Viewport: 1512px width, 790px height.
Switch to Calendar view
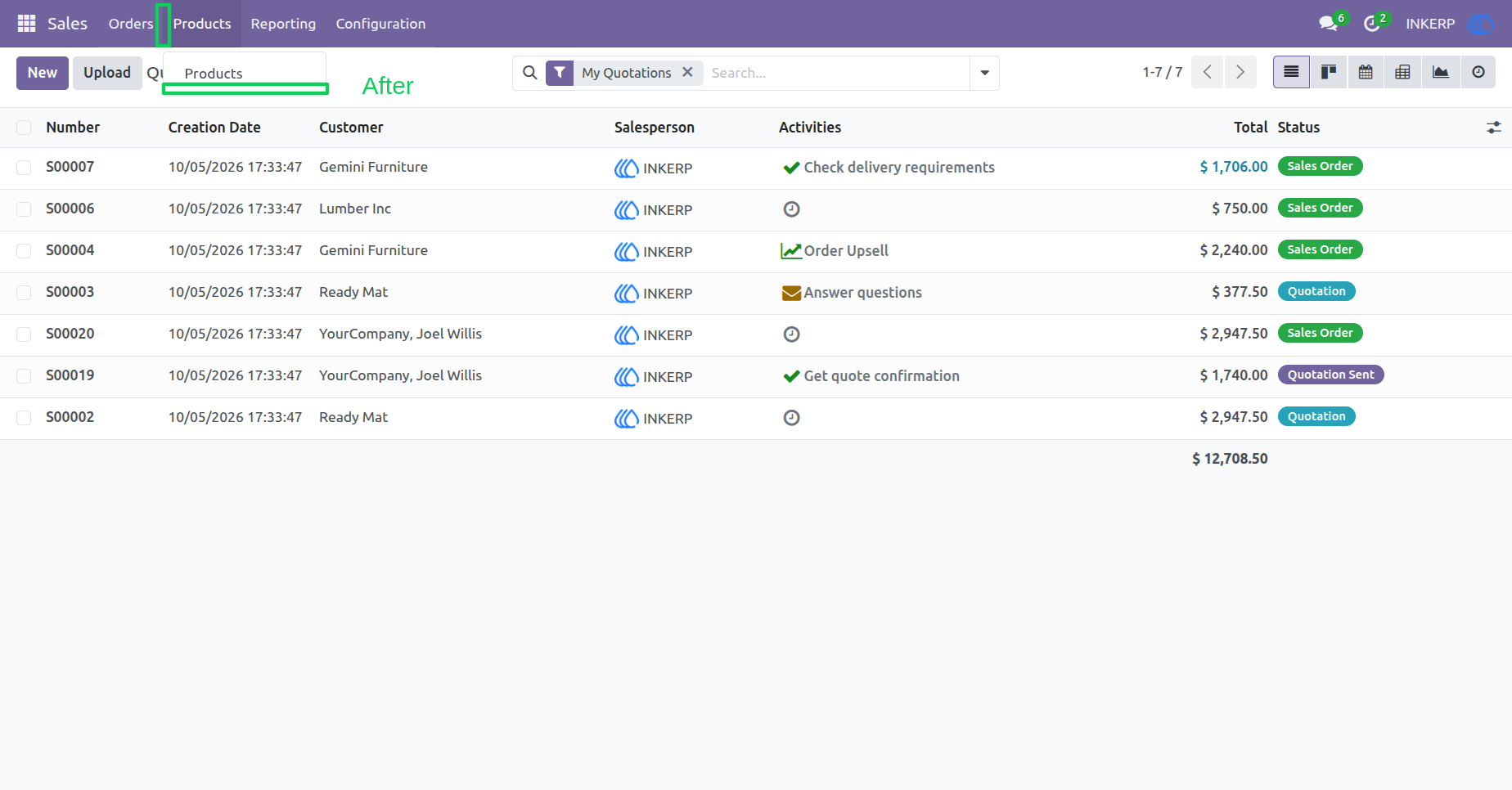point(1366,73)
